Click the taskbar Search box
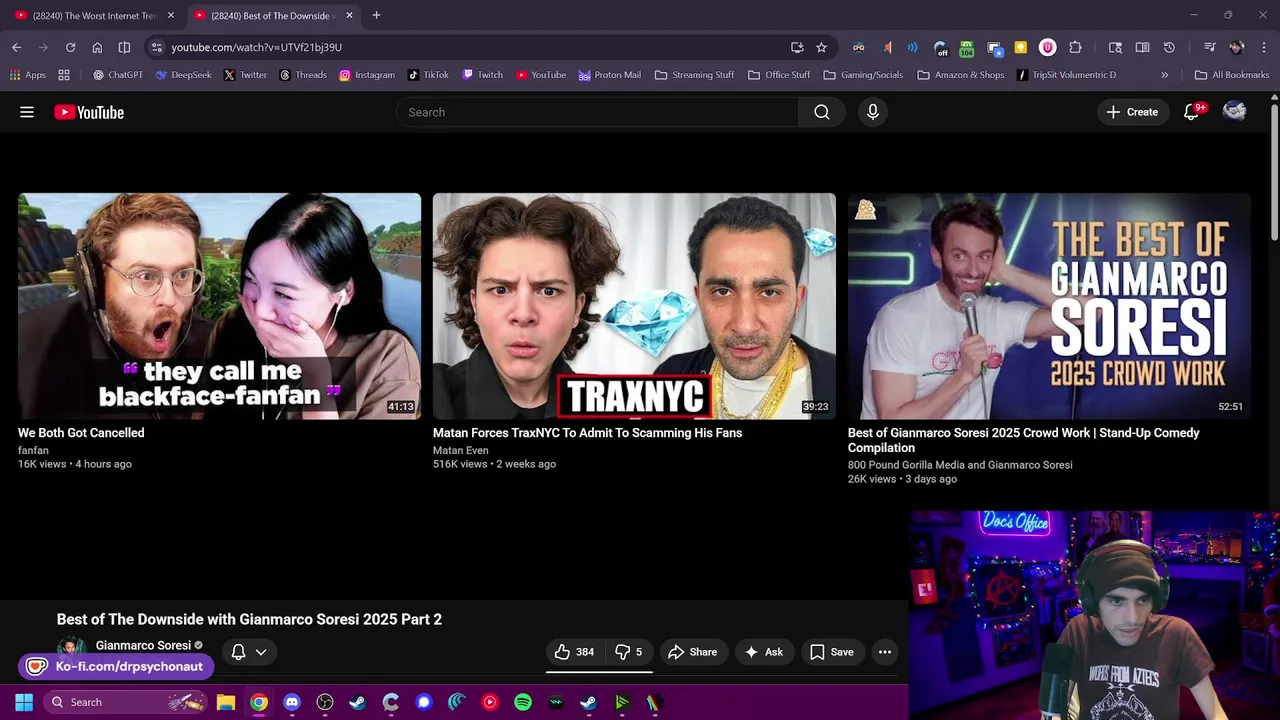Image resolution: width=1280 pixels, height=720 pixels. pos(124,702)
